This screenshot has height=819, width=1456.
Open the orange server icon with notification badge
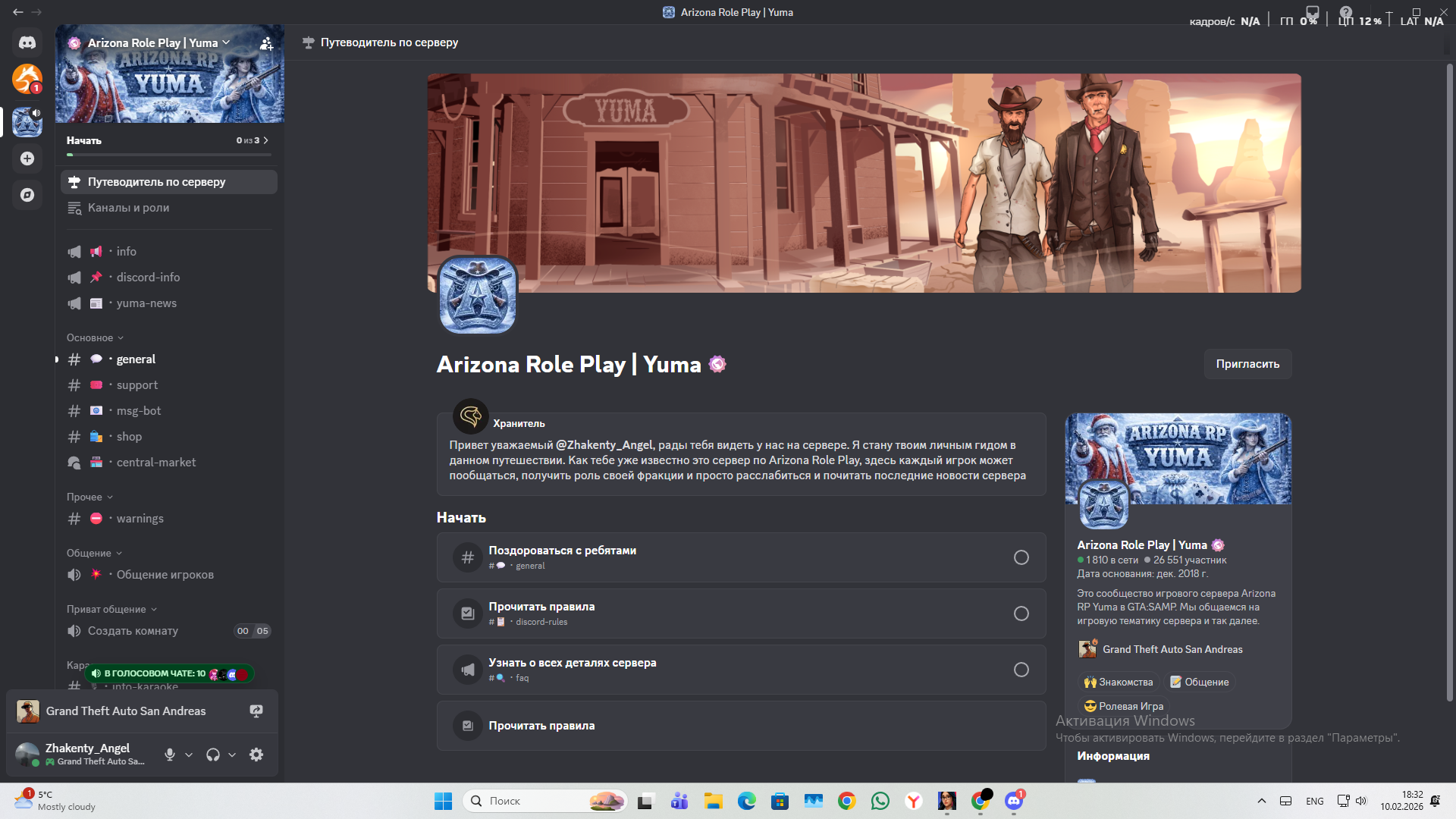[27, 79]
